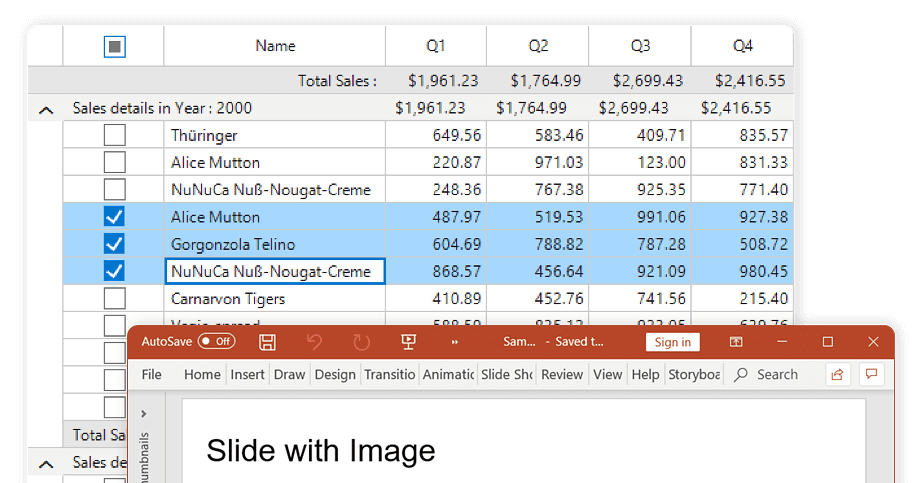
Task: Click the Redo arrow icon
Action: 361,342
